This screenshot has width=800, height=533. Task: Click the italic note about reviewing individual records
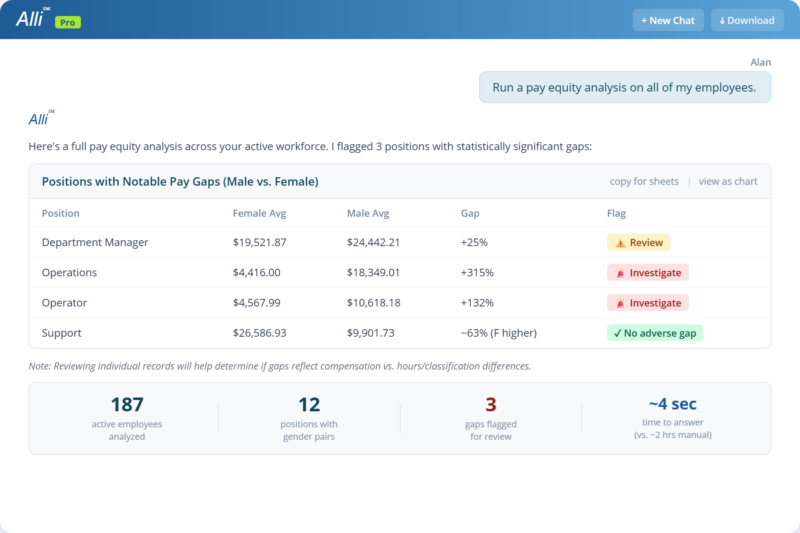coord(280,366)
